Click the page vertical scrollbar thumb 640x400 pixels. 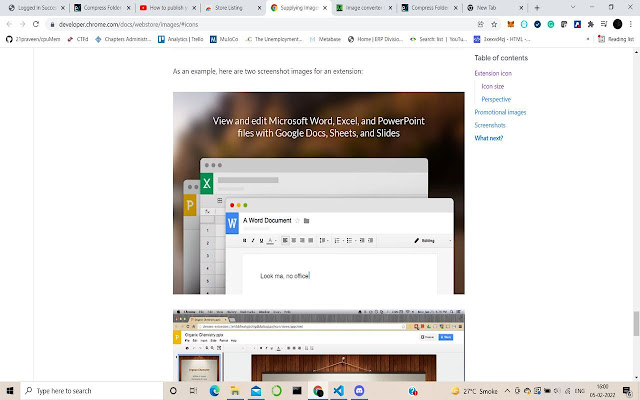tap(636, 324)
